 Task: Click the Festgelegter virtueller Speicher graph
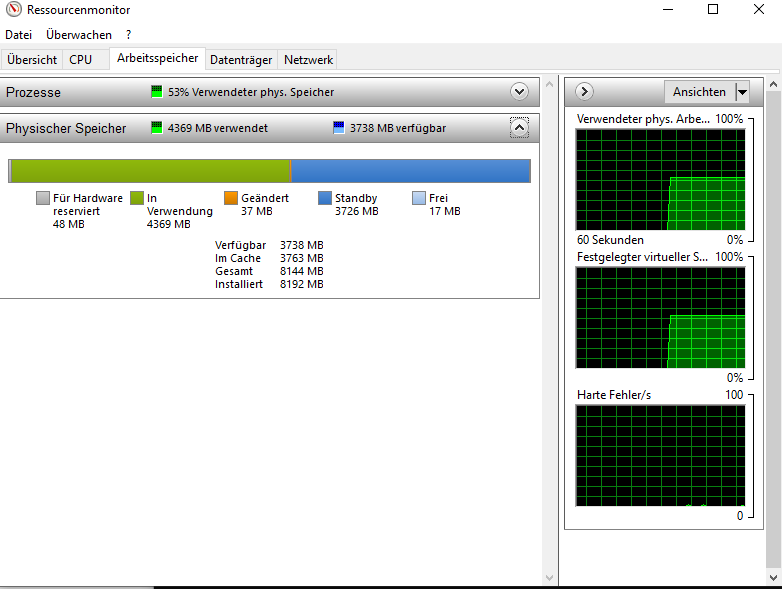(660, 318)
